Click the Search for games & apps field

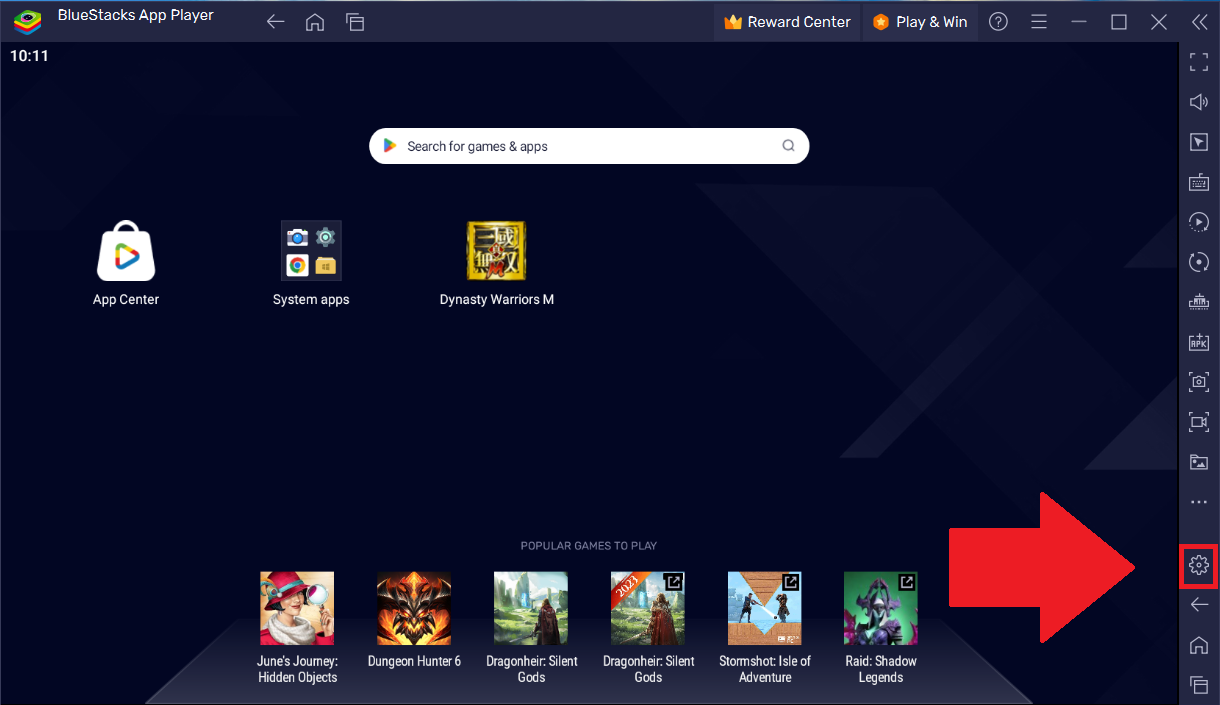tap(588, 146)
